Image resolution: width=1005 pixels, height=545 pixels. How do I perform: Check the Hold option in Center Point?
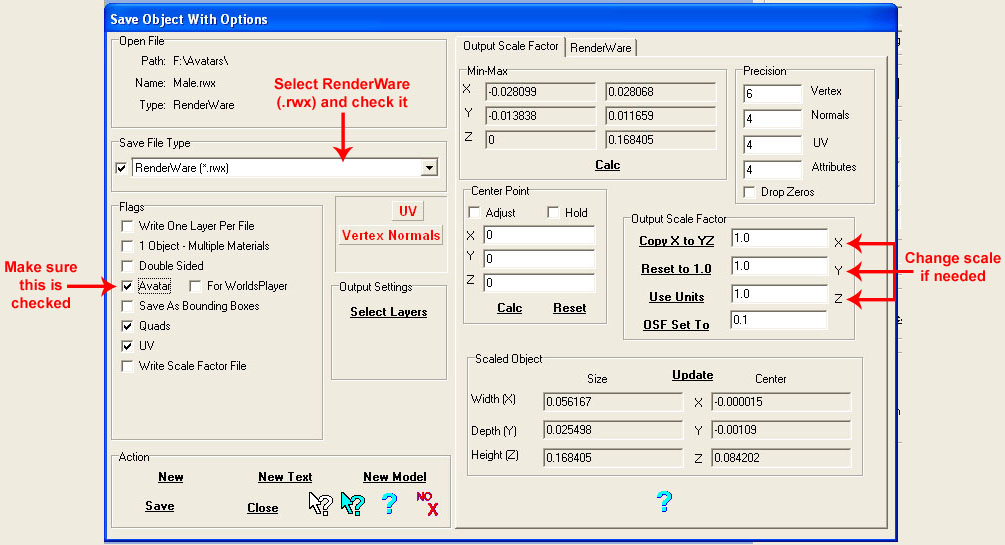(553, 212)
